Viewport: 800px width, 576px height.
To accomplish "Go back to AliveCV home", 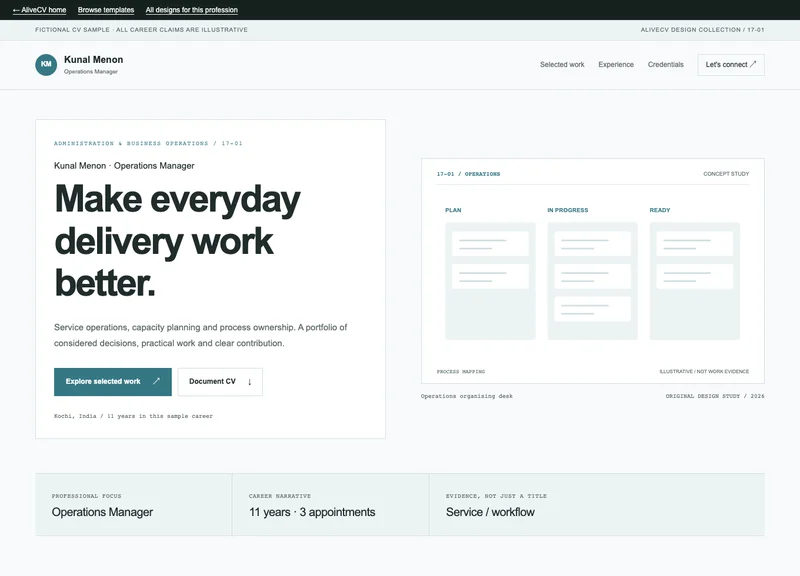I will [39, 10].
